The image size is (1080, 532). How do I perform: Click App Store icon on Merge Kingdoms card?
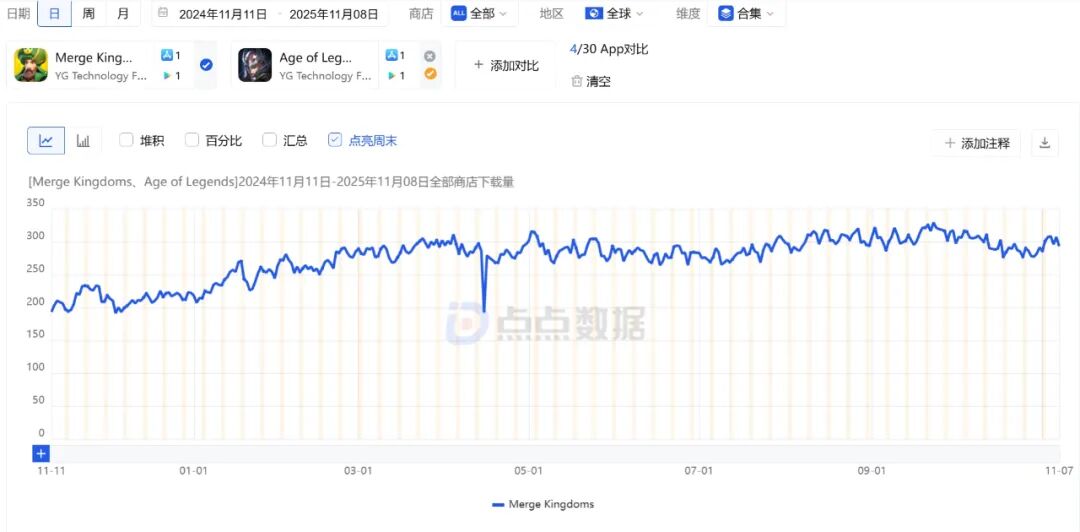pos(167,55)
